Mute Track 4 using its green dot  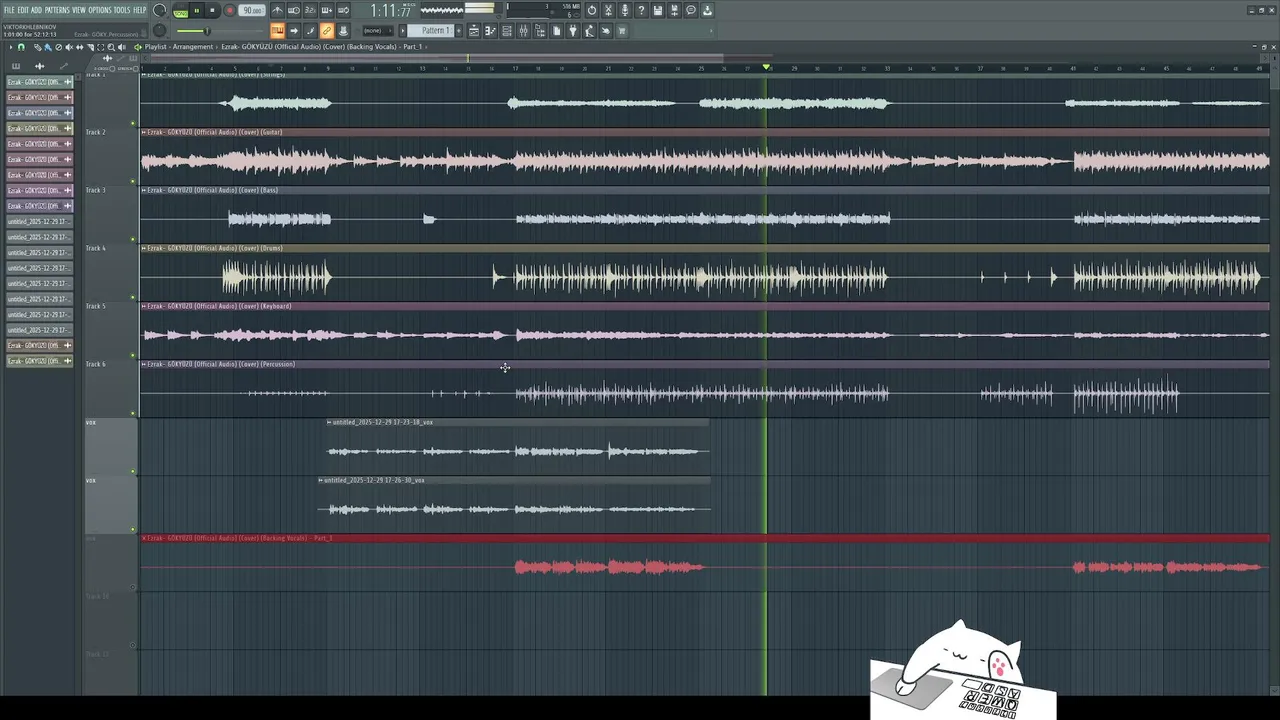(132, 297)
